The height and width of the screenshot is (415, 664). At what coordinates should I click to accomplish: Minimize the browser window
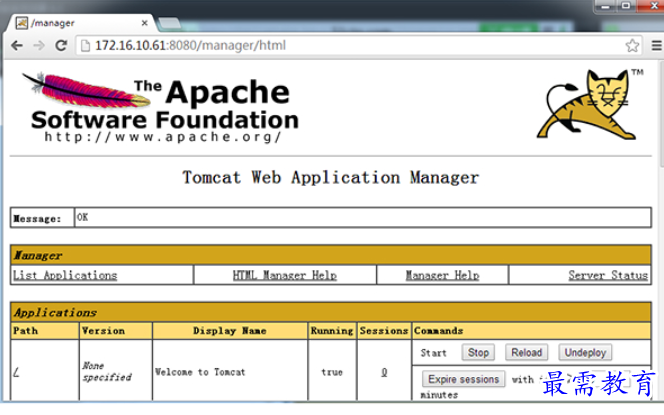pyautogui.click(x=605, y=6)
